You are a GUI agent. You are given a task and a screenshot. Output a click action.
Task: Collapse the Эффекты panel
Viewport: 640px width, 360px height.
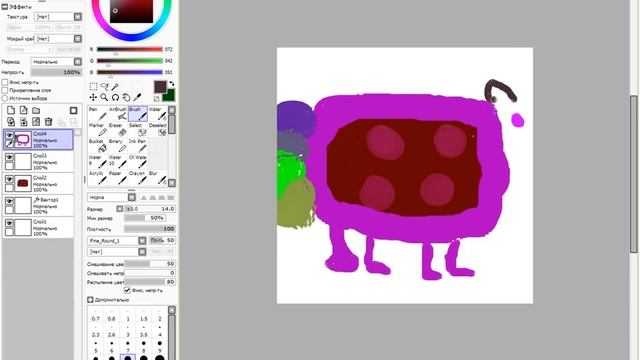5,7
